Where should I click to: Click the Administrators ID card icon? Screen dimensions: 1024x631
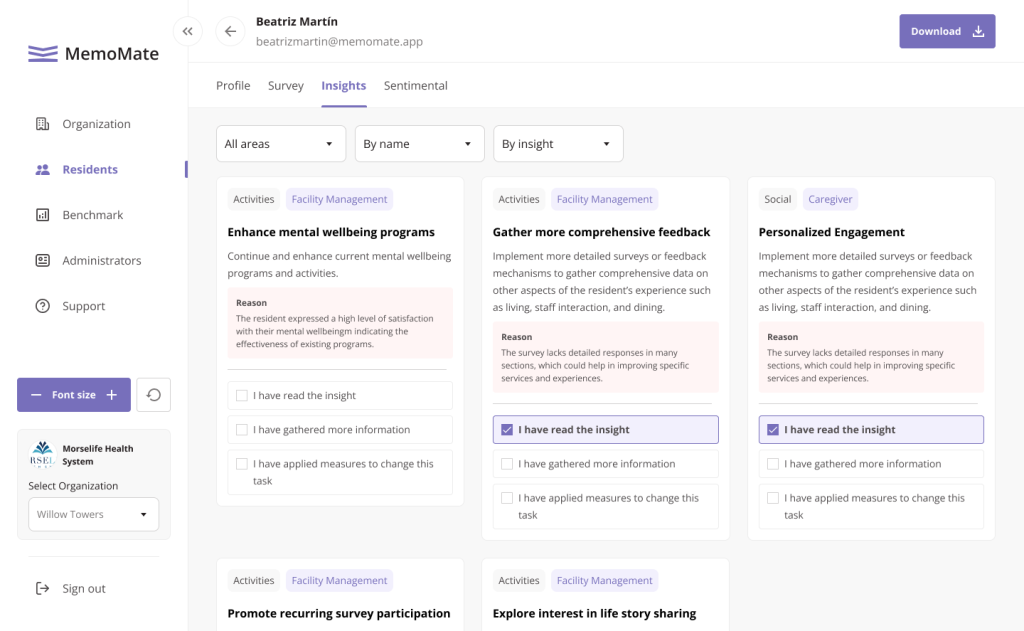(42, 261)
